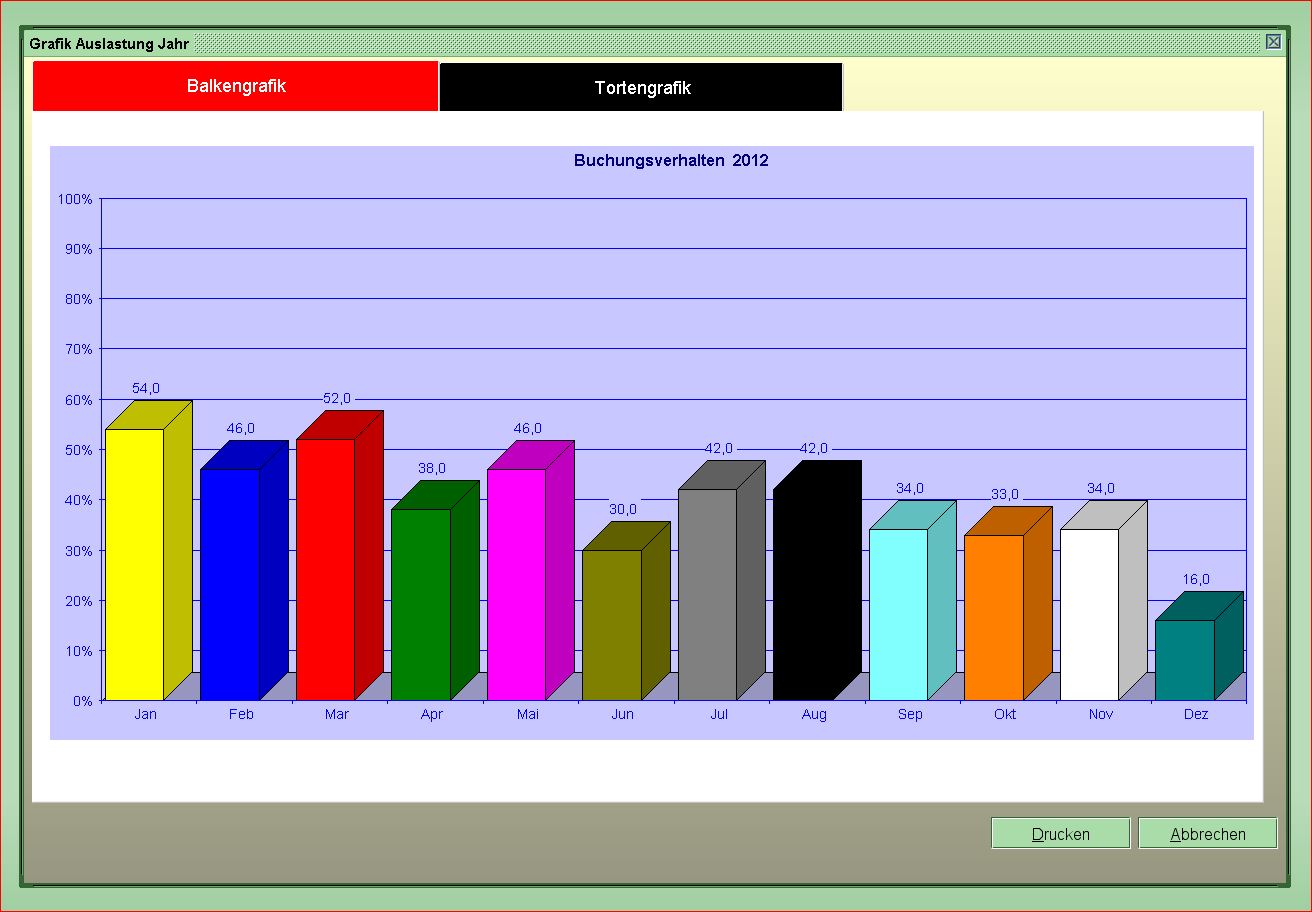The image size is (1312, 912).
Task: Open the Tortengrafik tab
Action: (642, 87)
